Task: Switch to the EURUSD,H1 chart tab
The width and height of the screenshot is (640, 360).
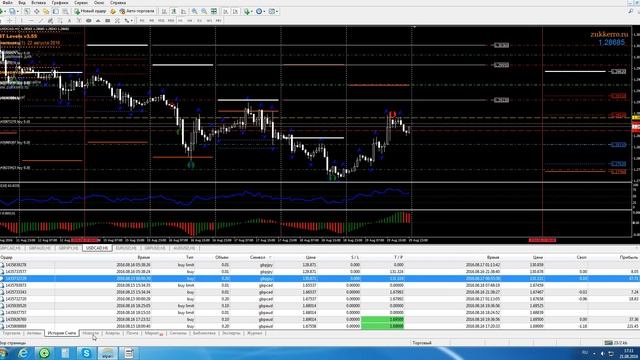Action: coord(126,248)
